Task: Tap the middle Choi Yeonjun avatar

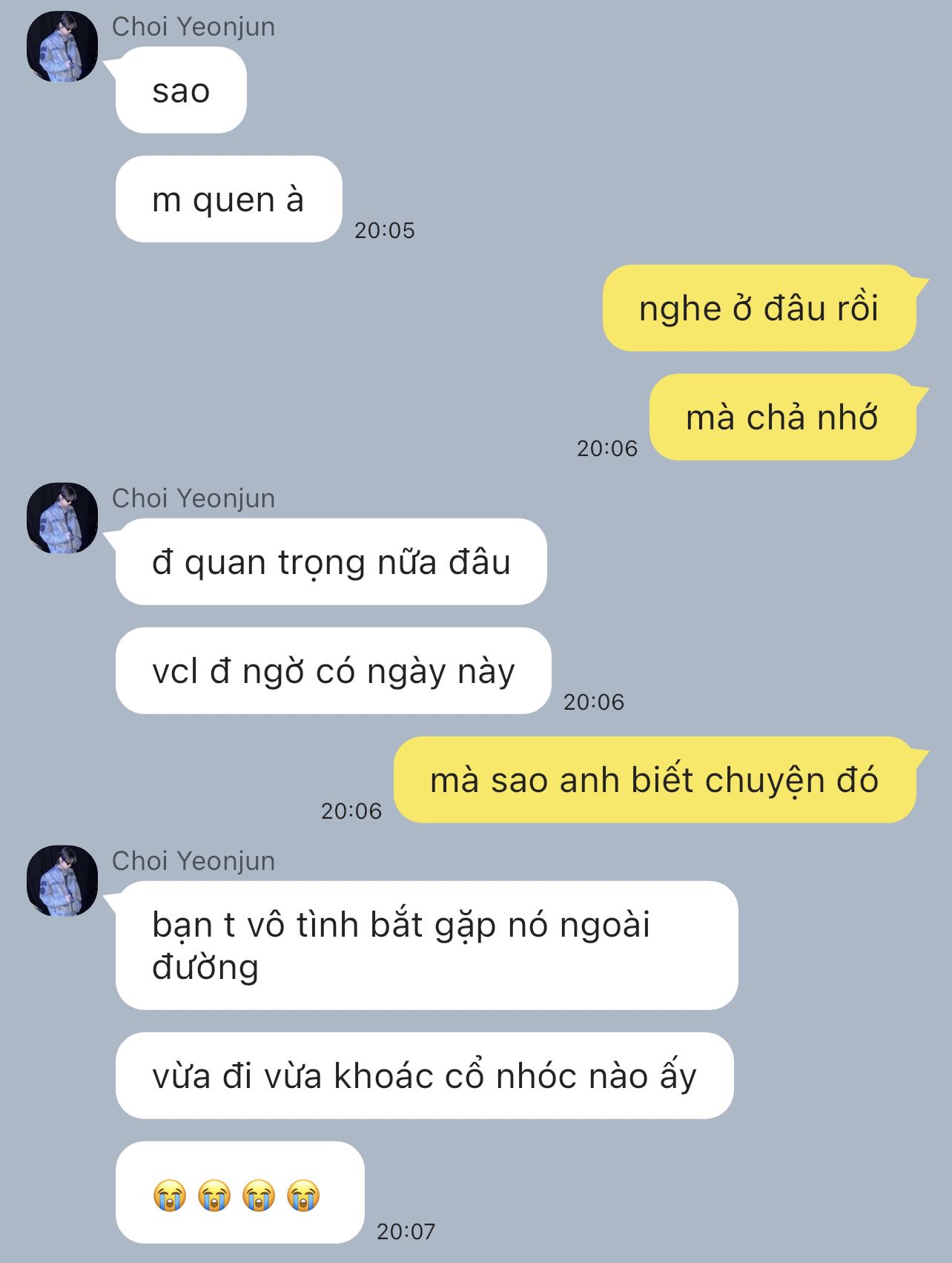Action: pos(62,518)
